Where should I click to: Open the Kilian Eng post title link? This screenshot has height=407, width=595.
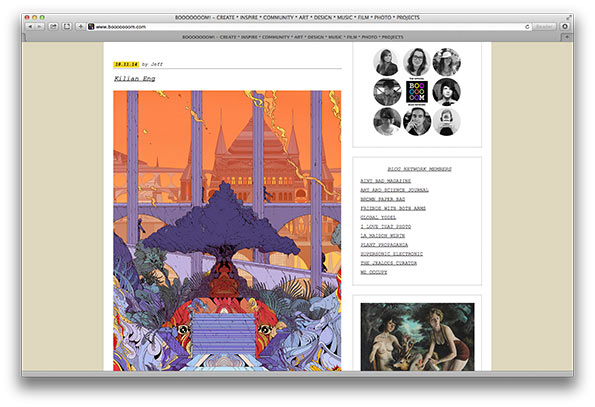click(134, 79)
